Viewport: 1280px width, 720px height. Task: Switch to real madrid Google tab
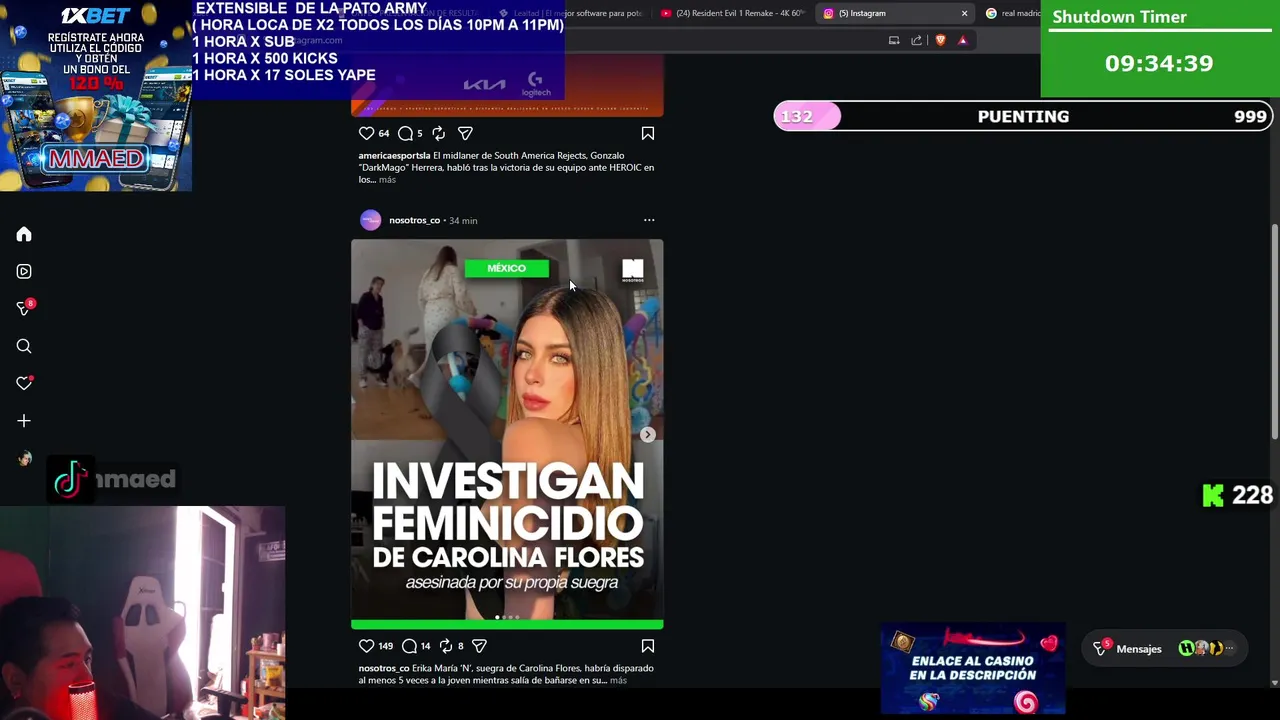coord(1011,13)
